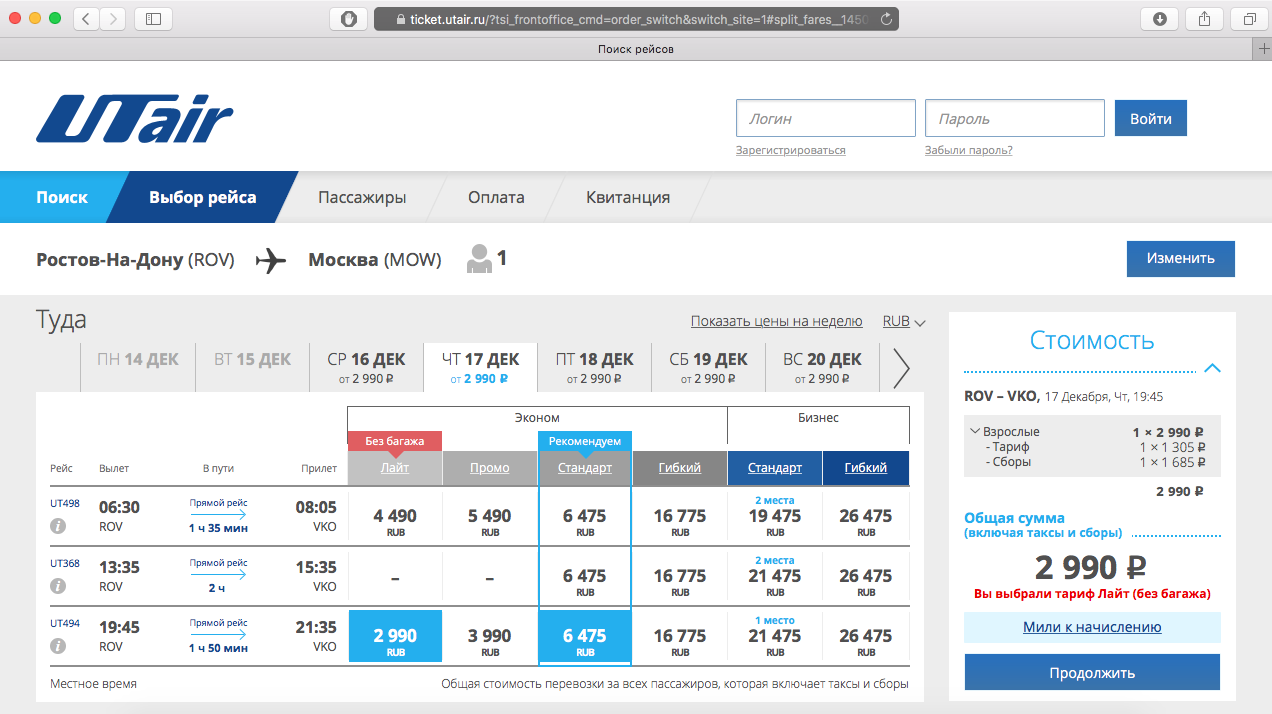
Task: Collapse the Стоимость panel chevron
Action: (x=1213, y=368)
